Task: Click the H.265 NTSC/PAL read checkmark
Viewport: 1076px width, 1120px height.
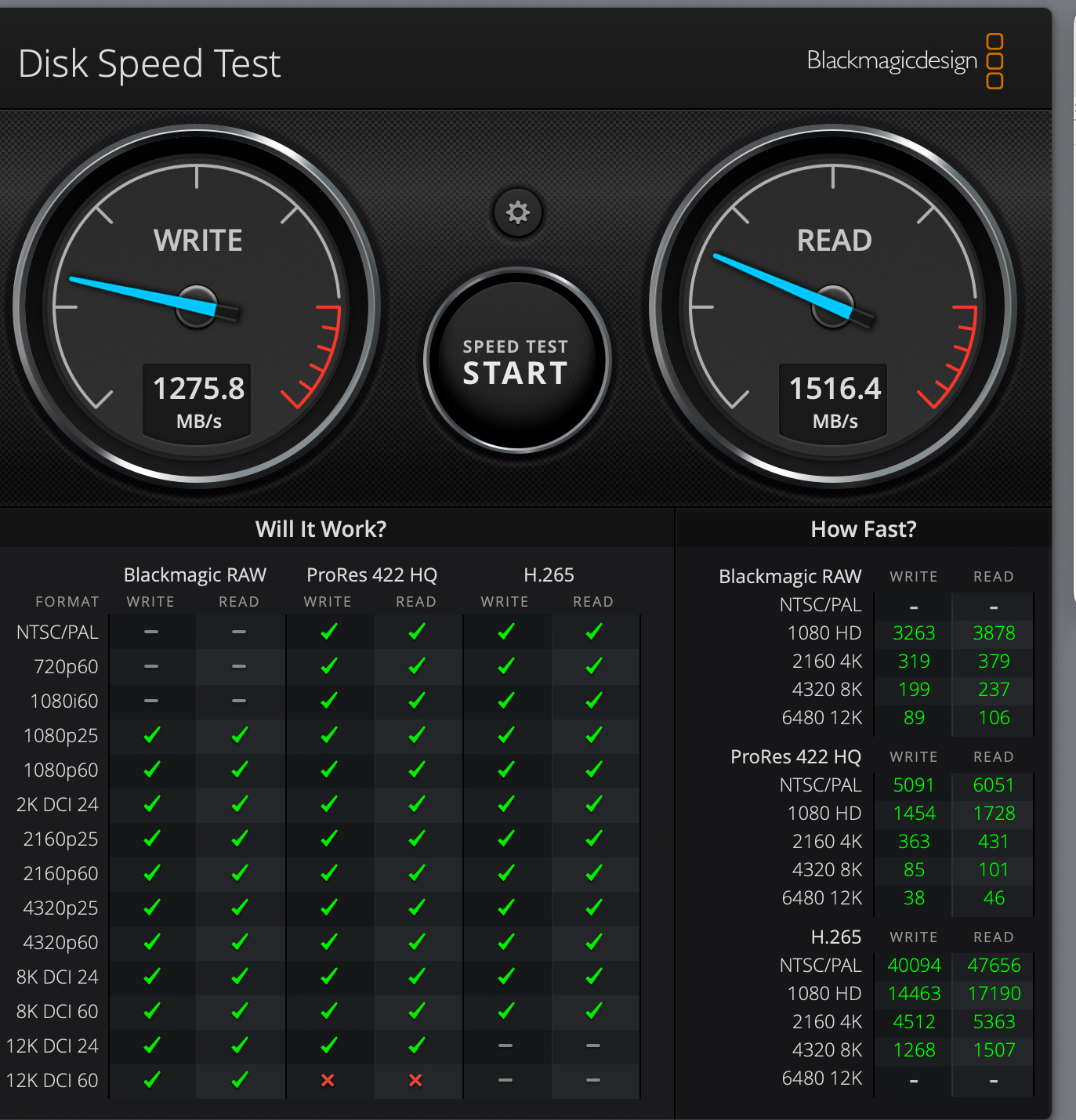Action: (593, 631)
